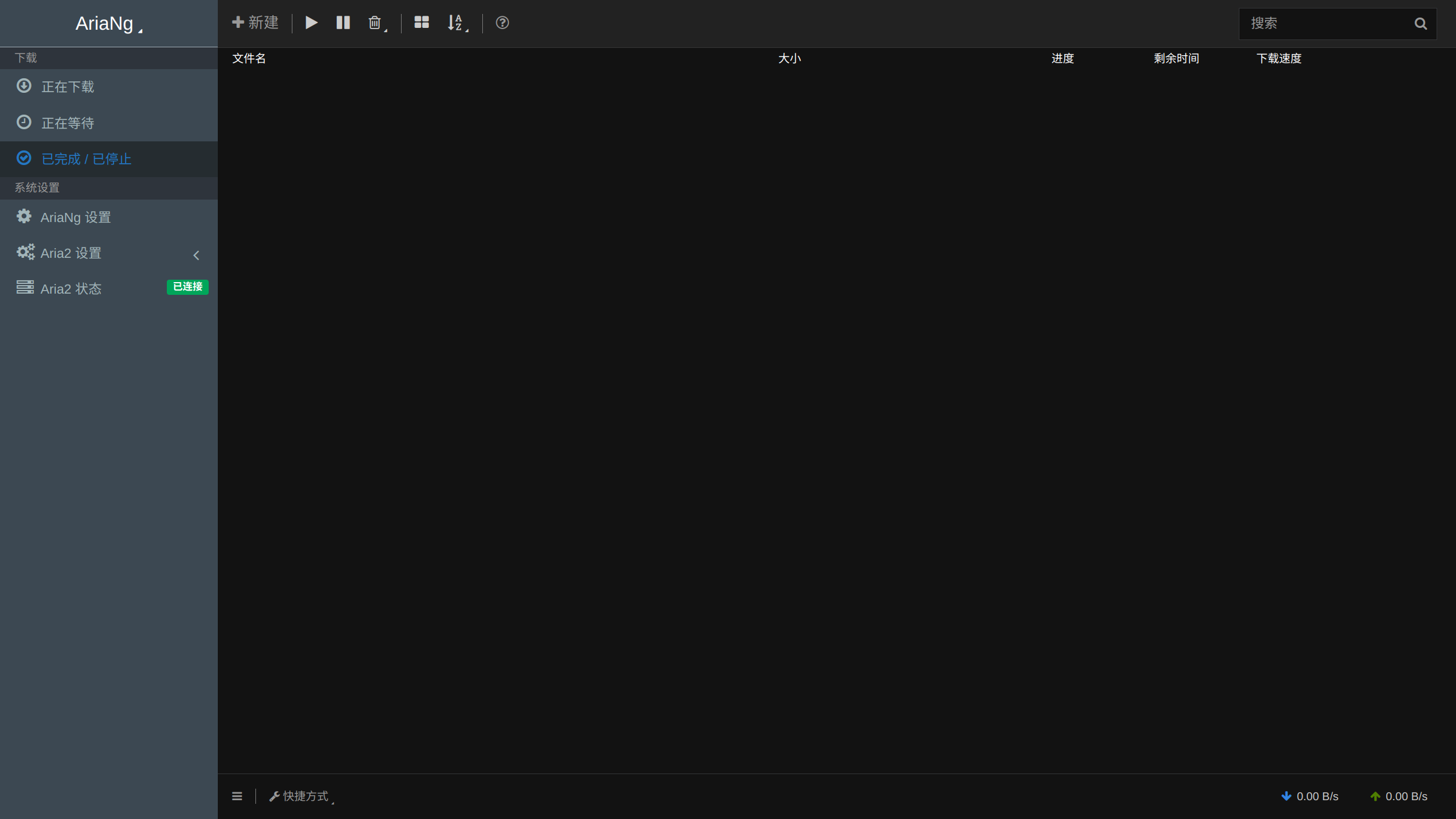Open the A-Z sort order dropdown
Viewport: 1456px width, 819px height.
coord(458,23)
